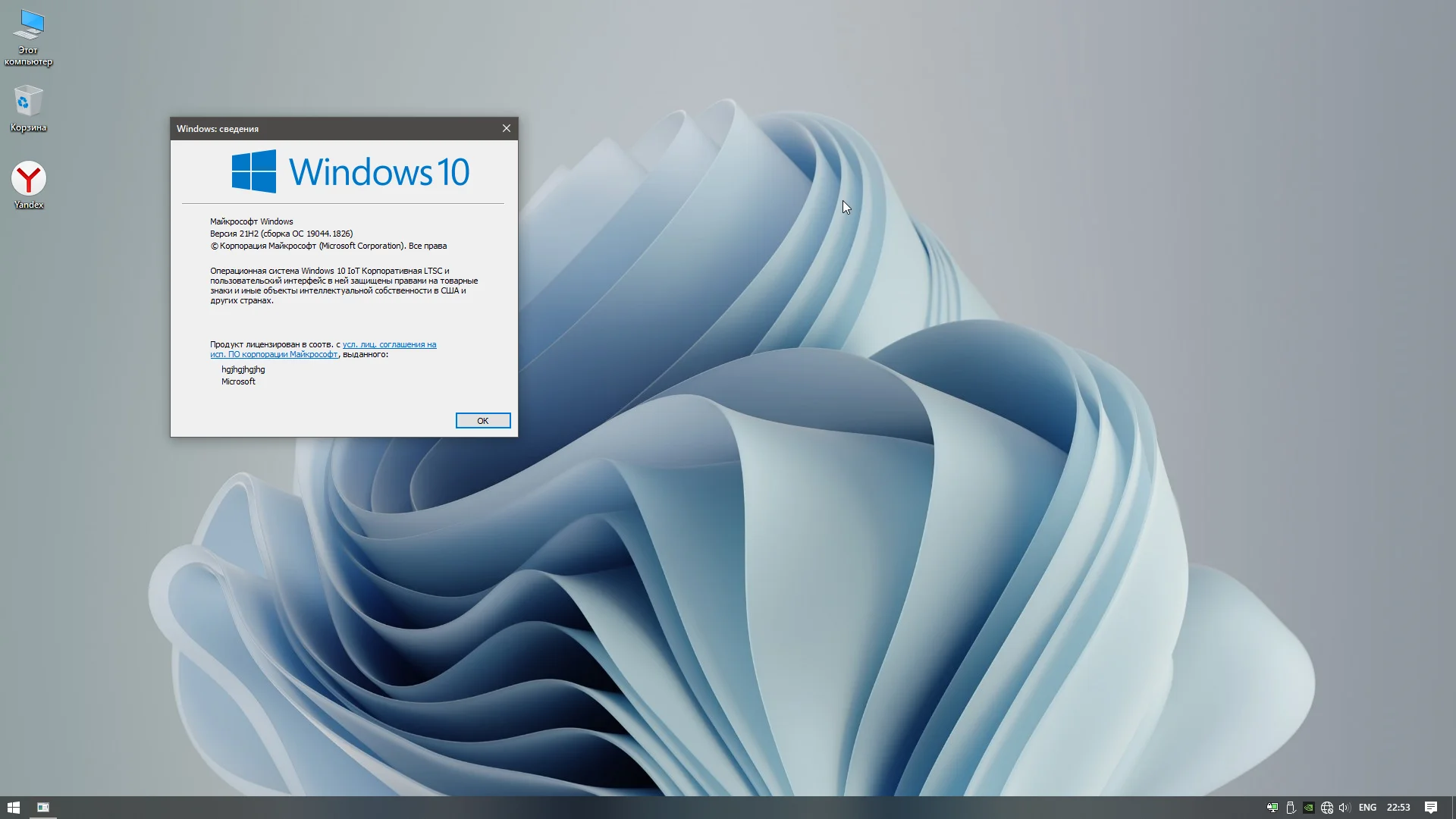Click the winver app in taskbar
Viewport: 1456px width, 819px height.
pos(43,808)
